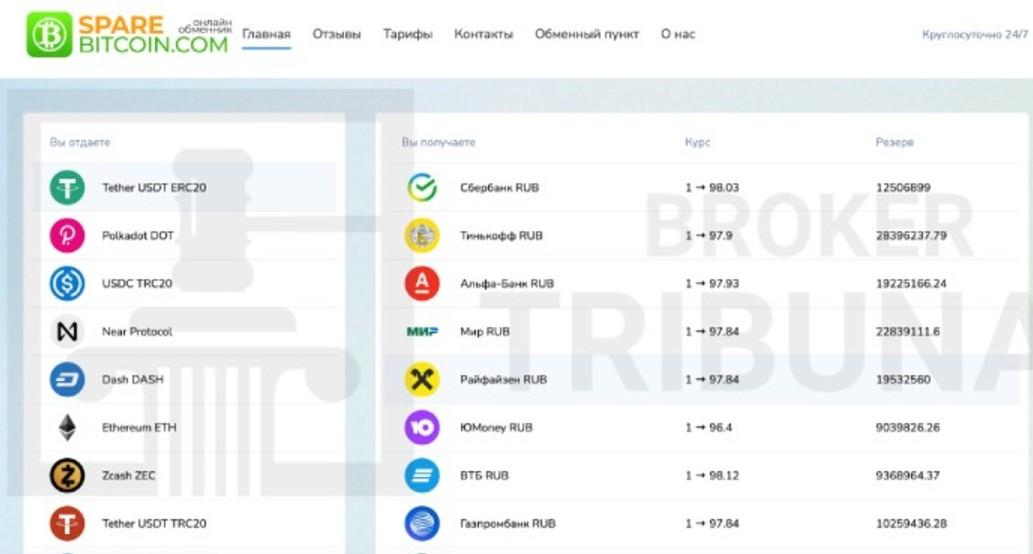The width and height of the screenshot is (1033, 554).
Task: Click the reserve value 9039826.26
Action: click(908, 428)
